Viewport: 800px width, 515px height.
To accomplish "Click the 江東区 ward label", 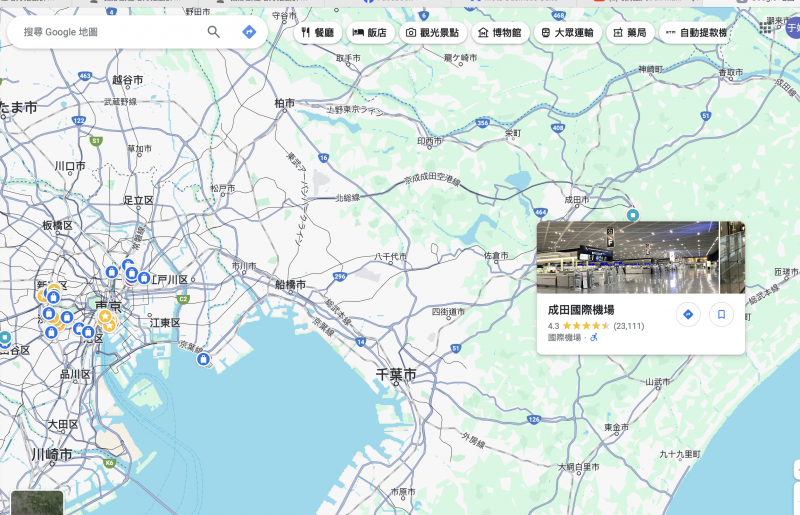I will [x=165, y=323].
